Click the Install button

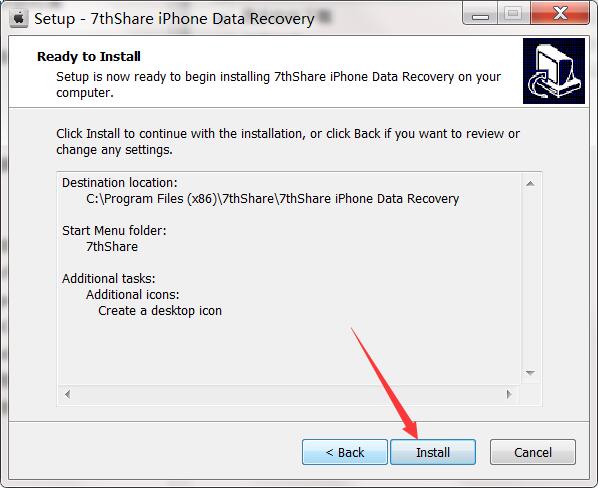click(433, 452)
